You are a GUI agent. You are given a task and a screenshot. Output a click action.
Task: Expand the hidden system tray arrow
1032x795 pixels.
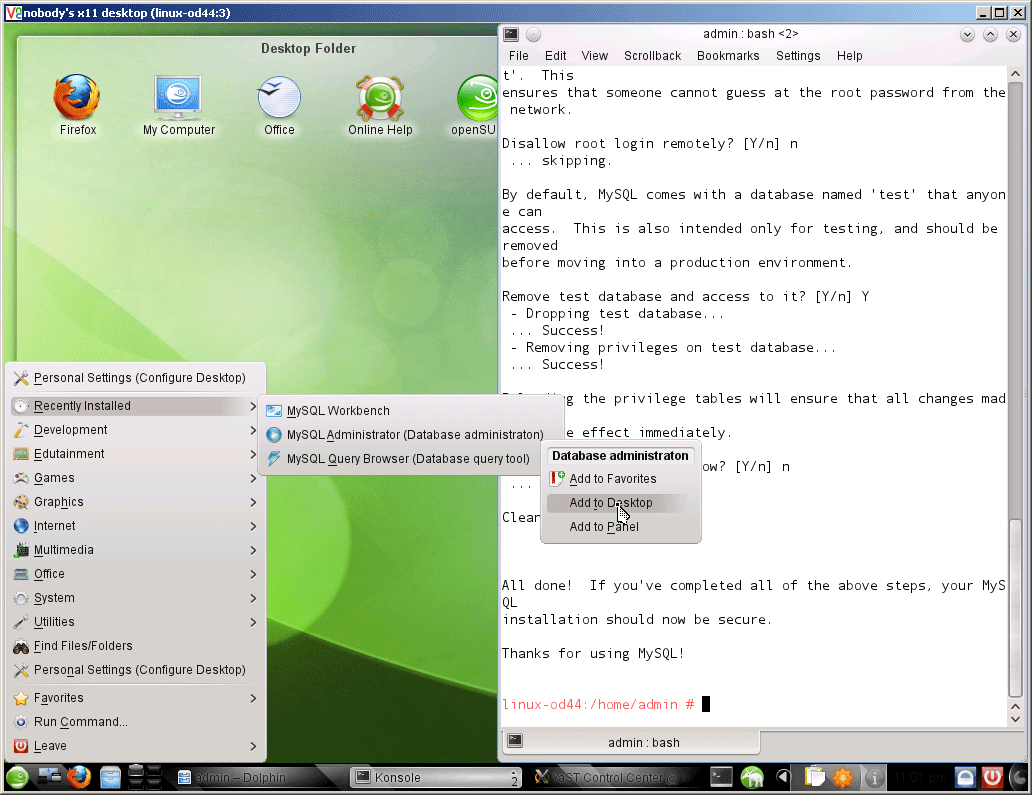(783, 778)
